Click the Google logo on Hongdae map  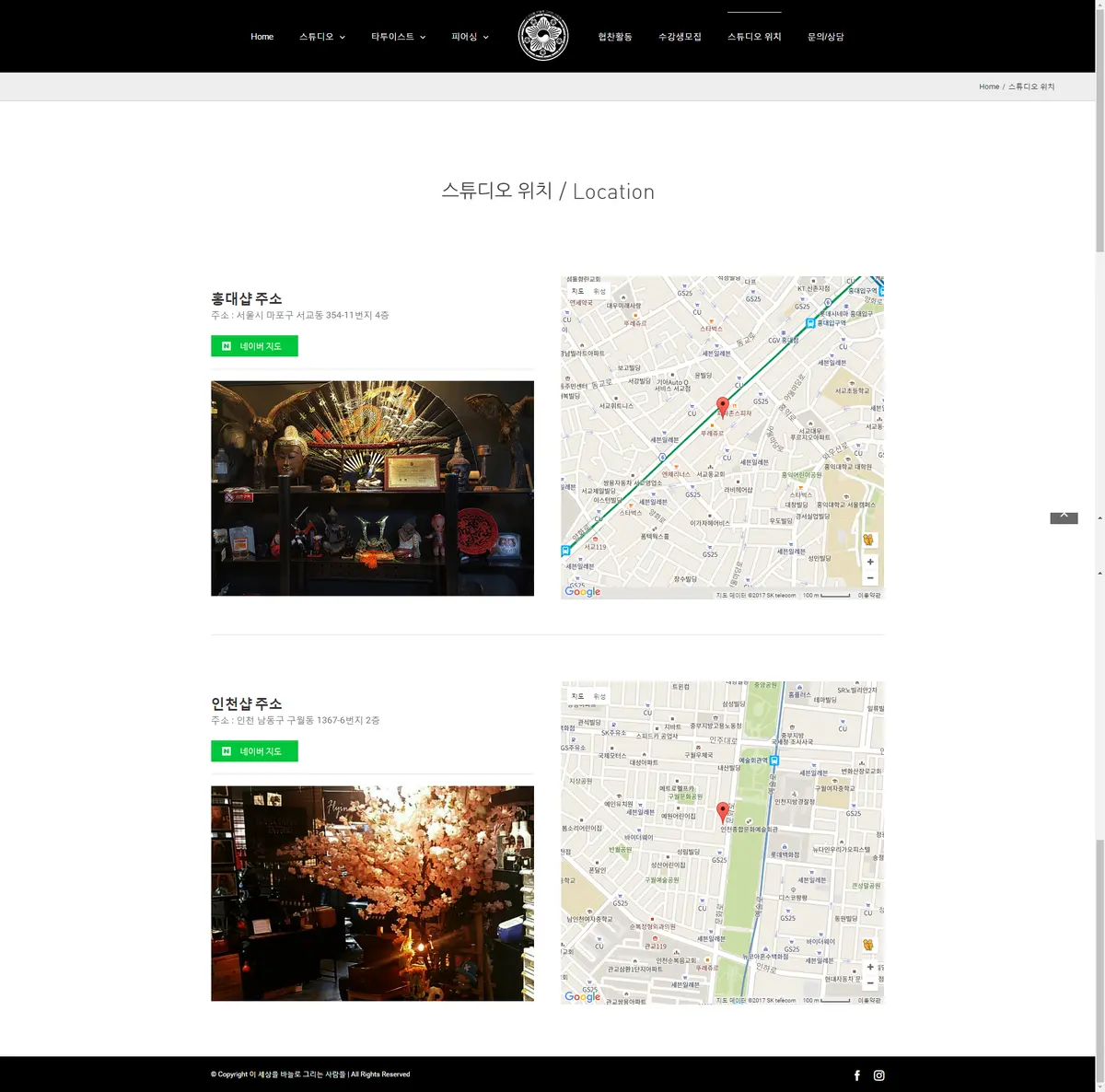tap(583, 591)
